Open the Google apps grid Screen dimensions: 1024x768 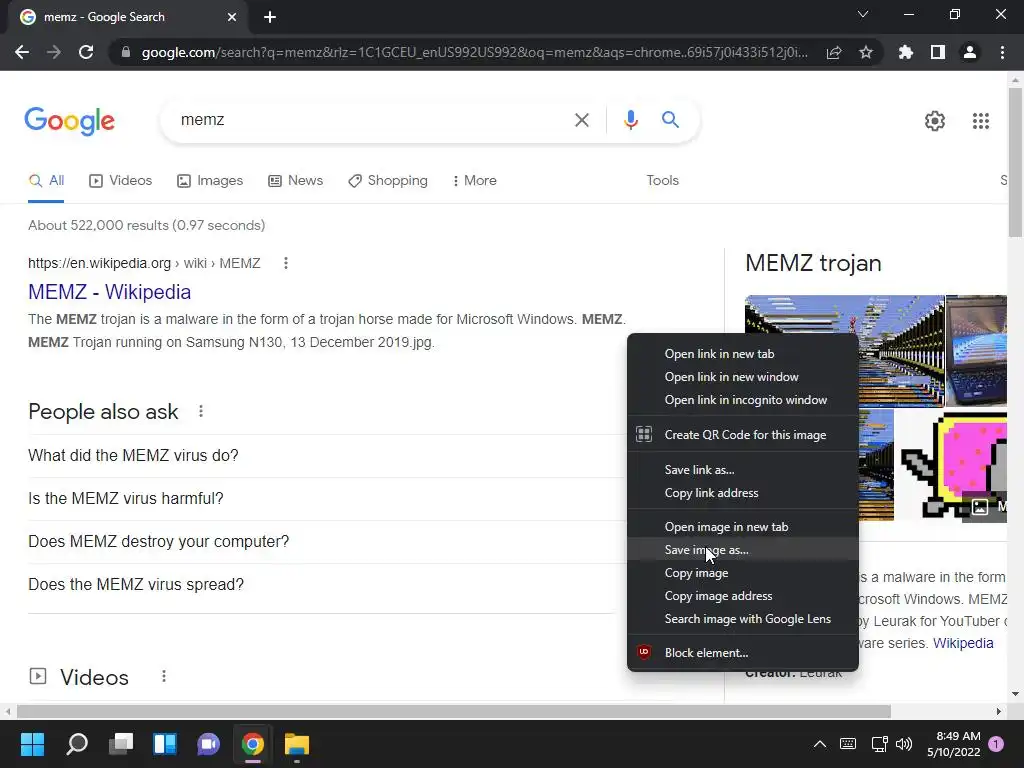[981, 121]
